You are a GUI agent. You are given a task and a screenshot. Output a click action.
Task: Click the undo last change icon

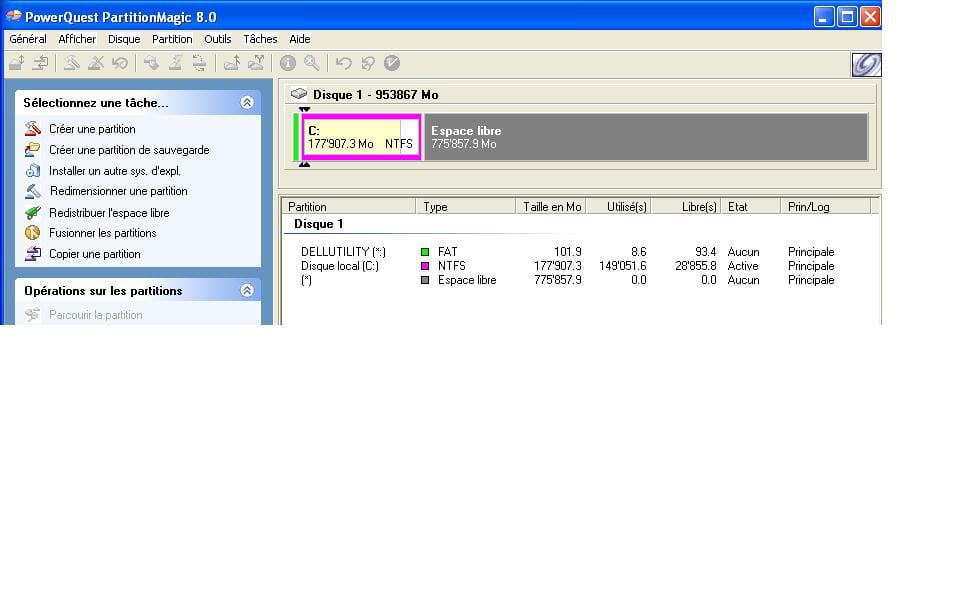343,62
